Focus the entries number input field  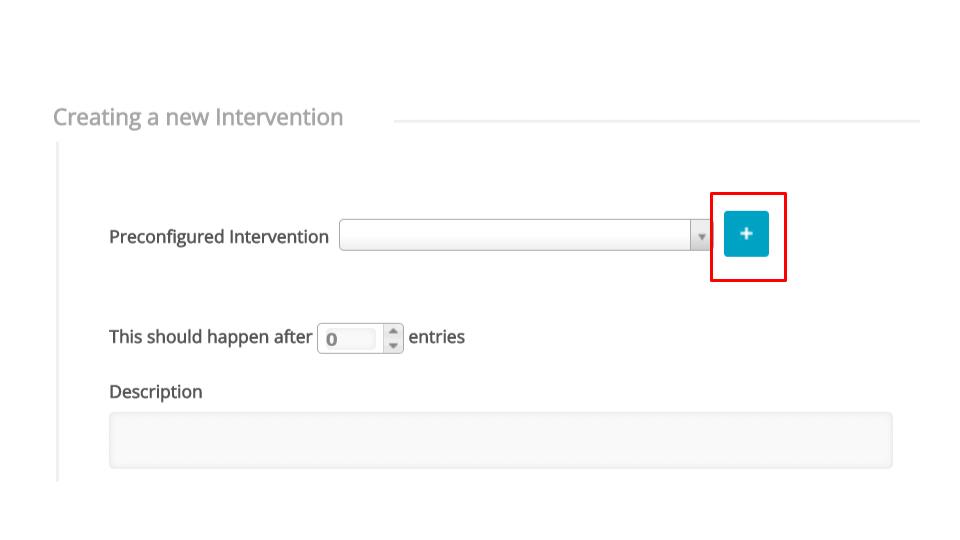click(349, 338)
